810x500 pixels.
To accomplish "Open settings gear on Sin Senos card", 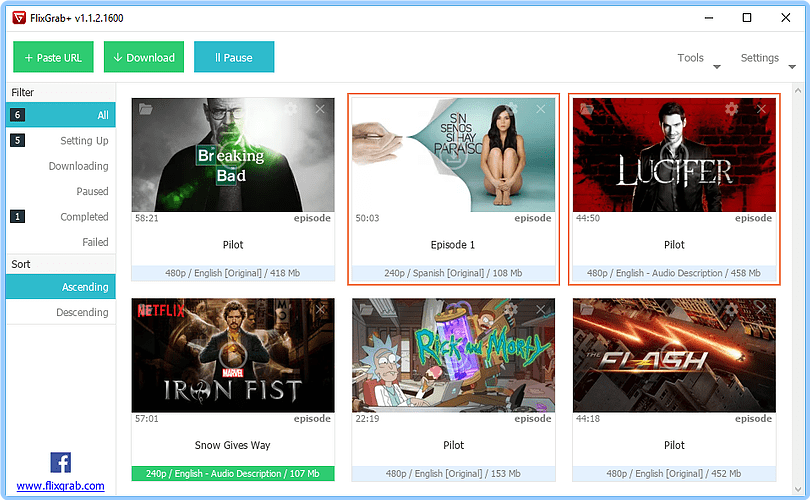I will [x=511, y=109].
